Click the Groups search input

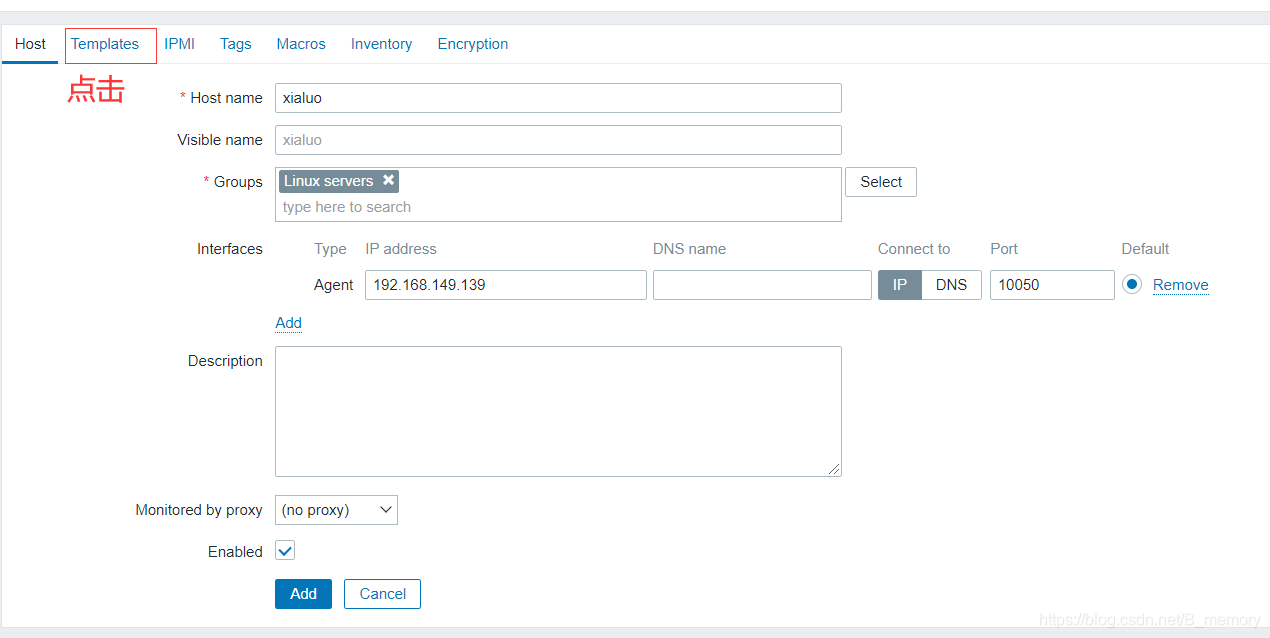558,207
